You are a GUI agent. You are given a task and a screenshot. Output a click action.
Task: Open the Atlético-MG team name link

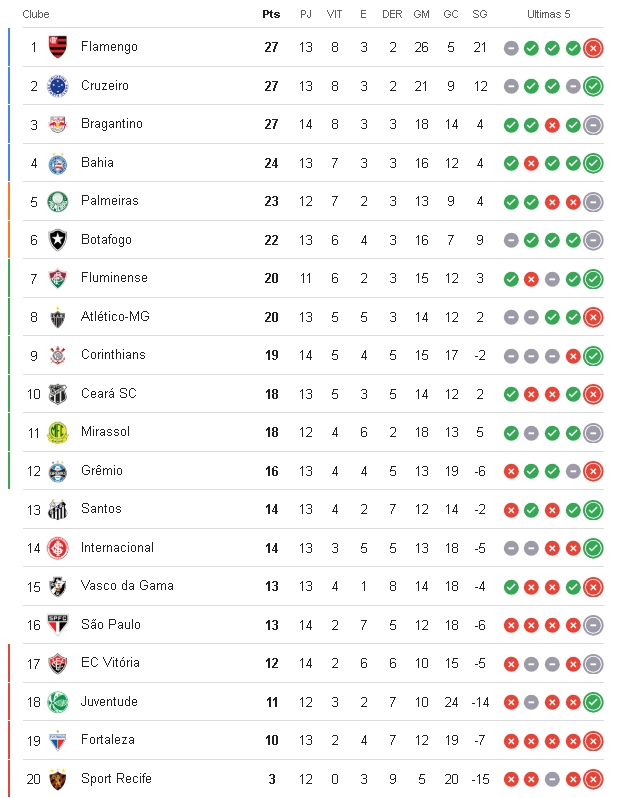[x=116, y=316]
